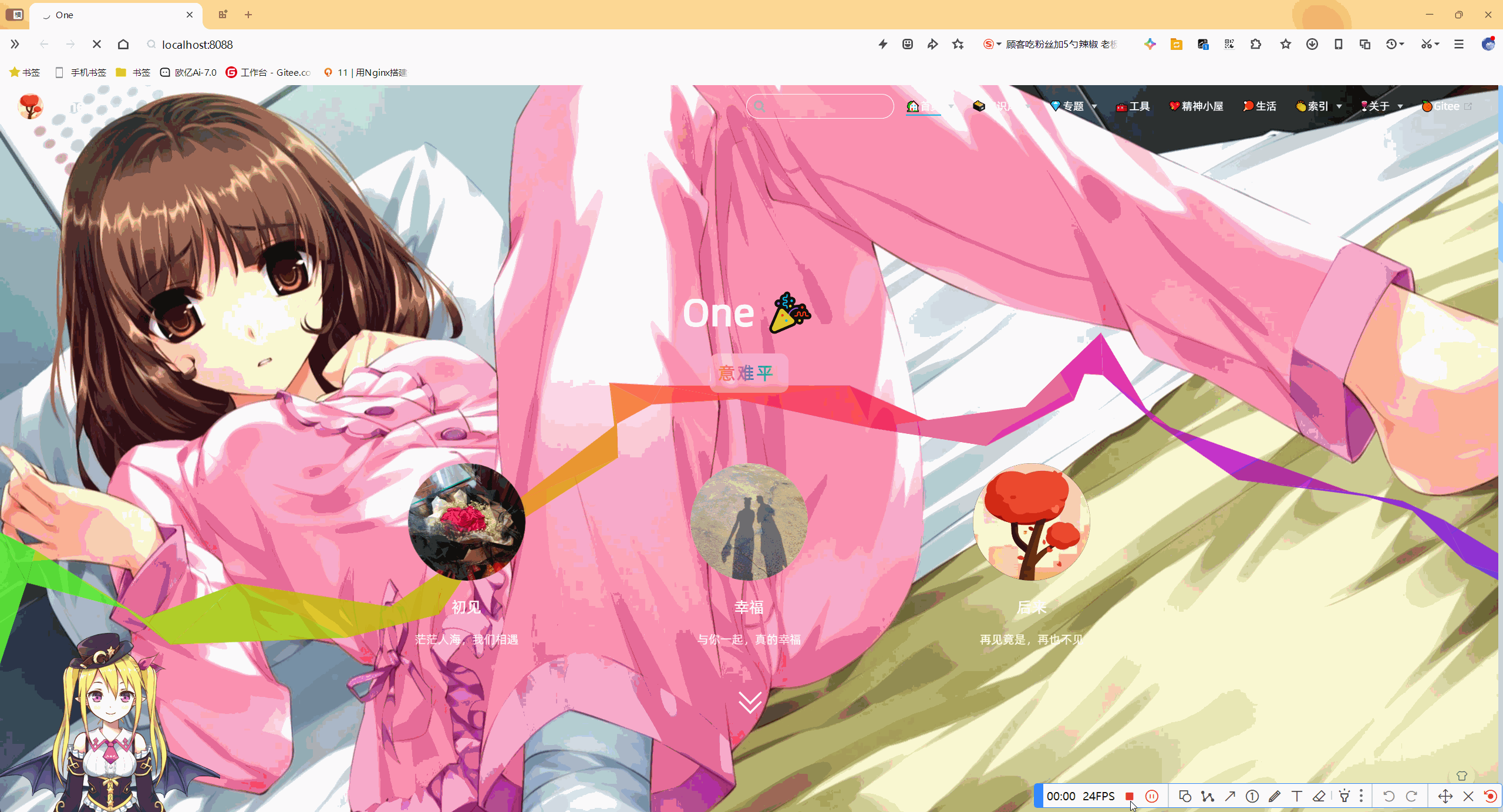Expand the sidebar double-chevron
Image resolution: width=1503 pixels, height=812 pixels.
[15, 44]
